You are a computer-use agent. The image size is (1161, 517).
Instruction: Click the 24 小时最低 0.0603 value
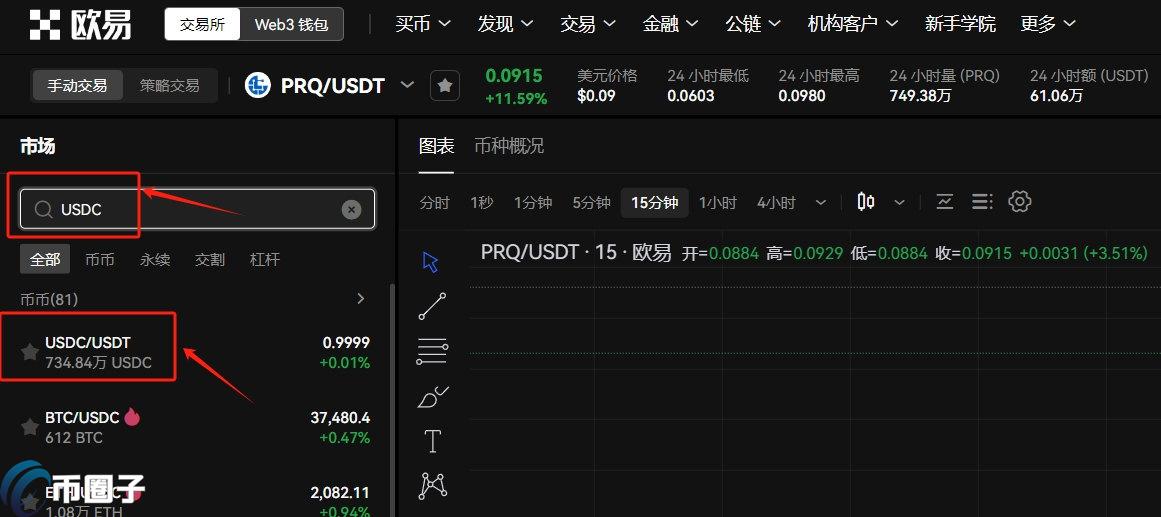click(691, 96)
